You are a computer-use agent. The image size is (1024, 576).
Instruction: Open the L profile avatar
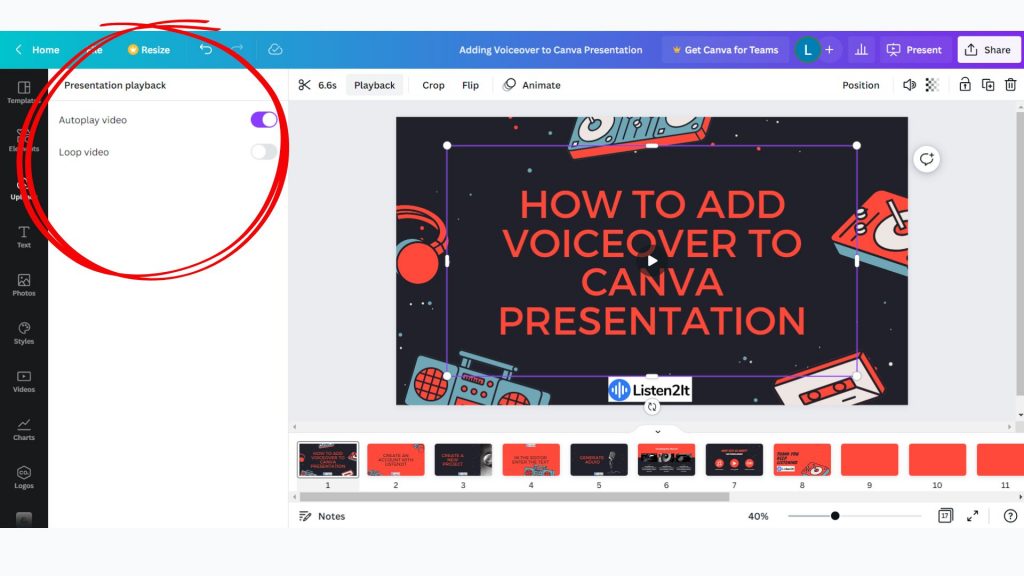pos(807,50)
